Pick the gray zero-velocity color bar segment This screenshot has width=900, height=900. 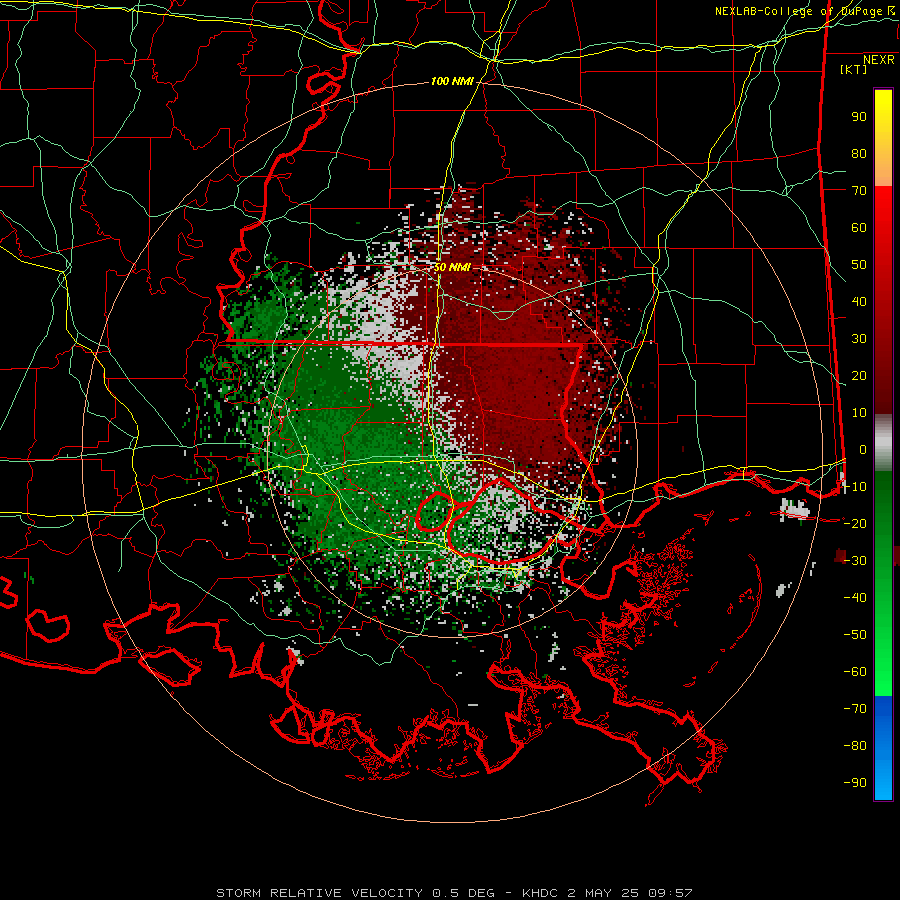pos(883,443)
